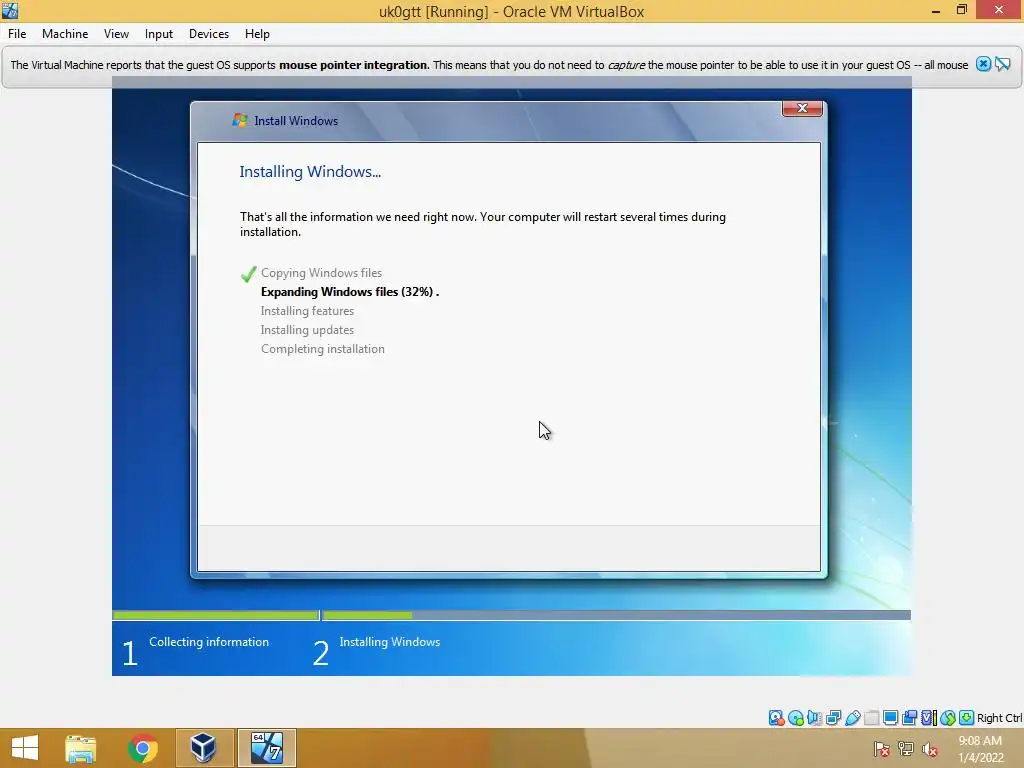Open the File menu
This screenshot has height=768, width=1024.
17,34
